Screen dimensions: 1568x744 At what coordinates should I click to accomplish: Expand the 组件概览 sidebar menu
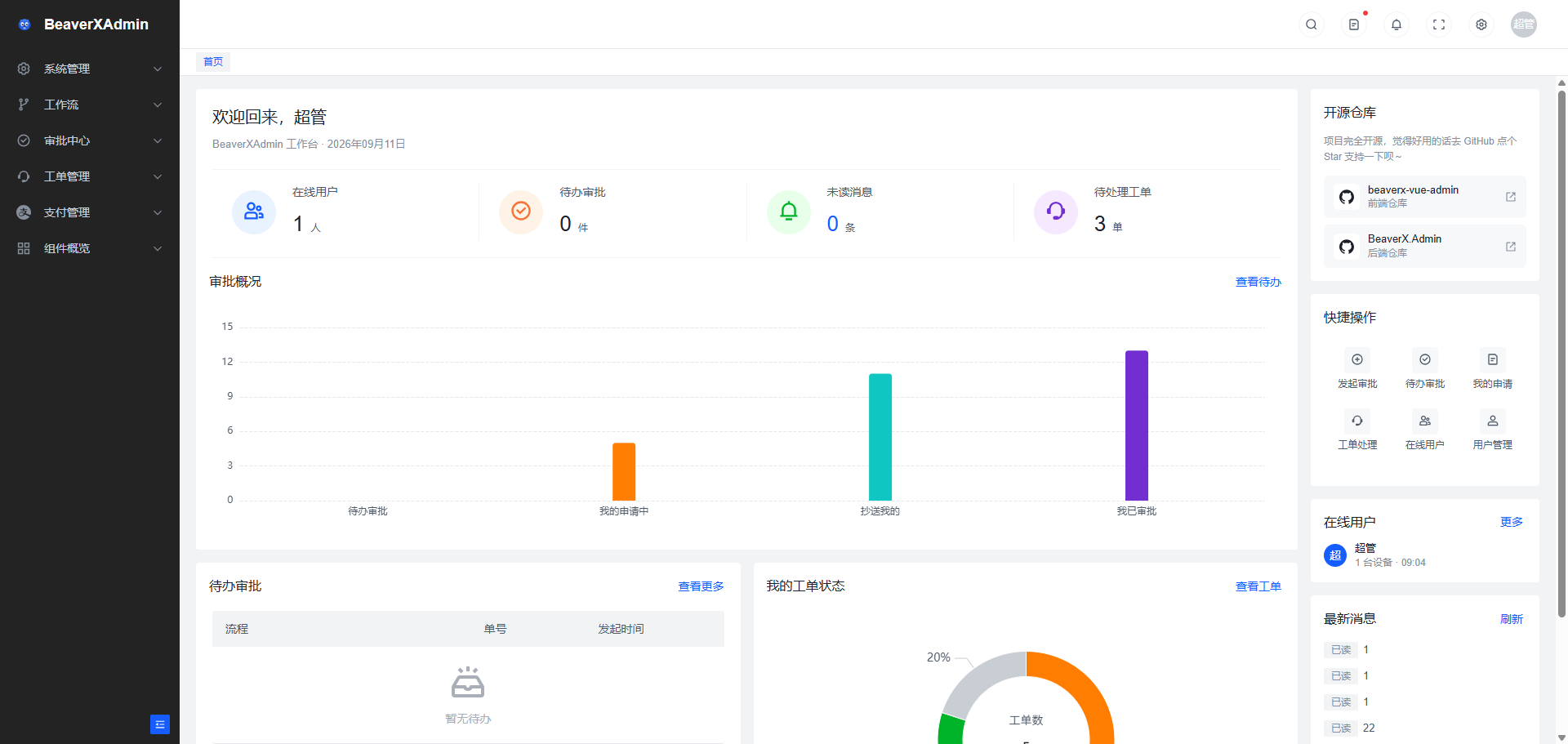coord(90,248)
